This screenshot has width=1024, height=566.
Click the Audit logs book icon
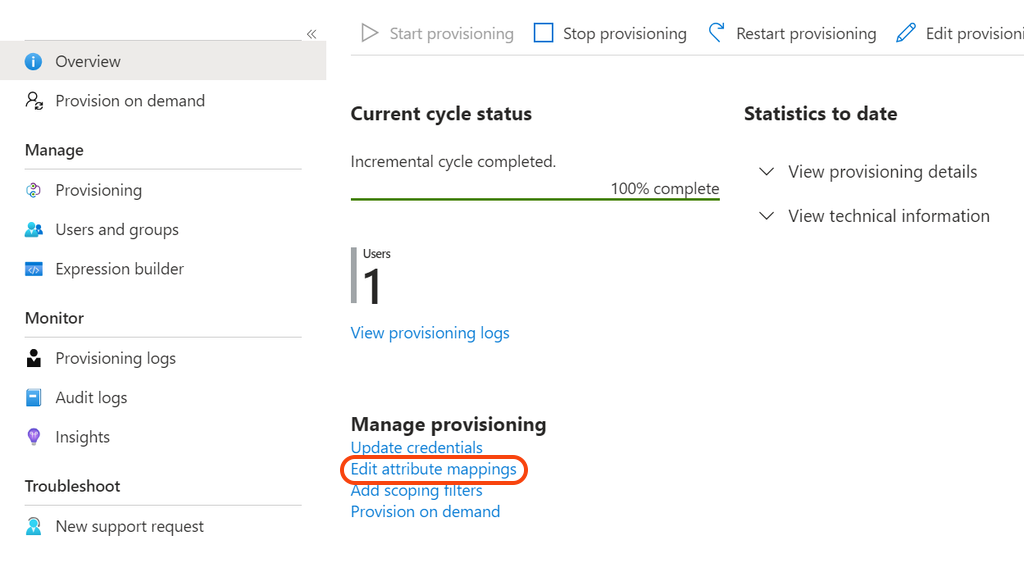tap(33, 398)
